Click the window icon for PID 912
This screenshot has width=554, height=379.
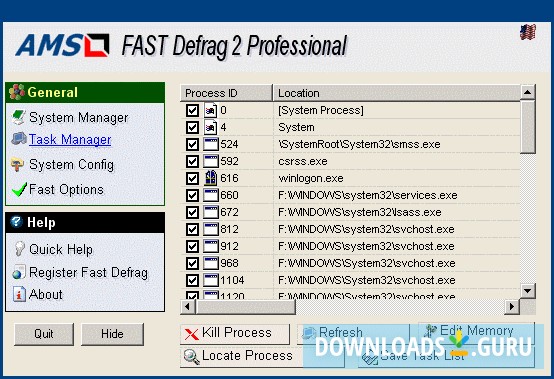pos(211,246)
